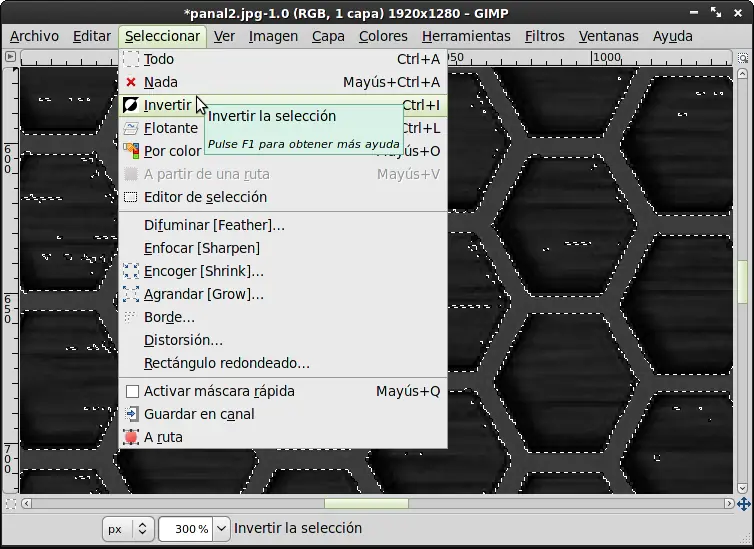The height and width of the screenshot is (549, 754).
Task: Toggle the quick mask button at bottom left
Action: pos(11,504)
